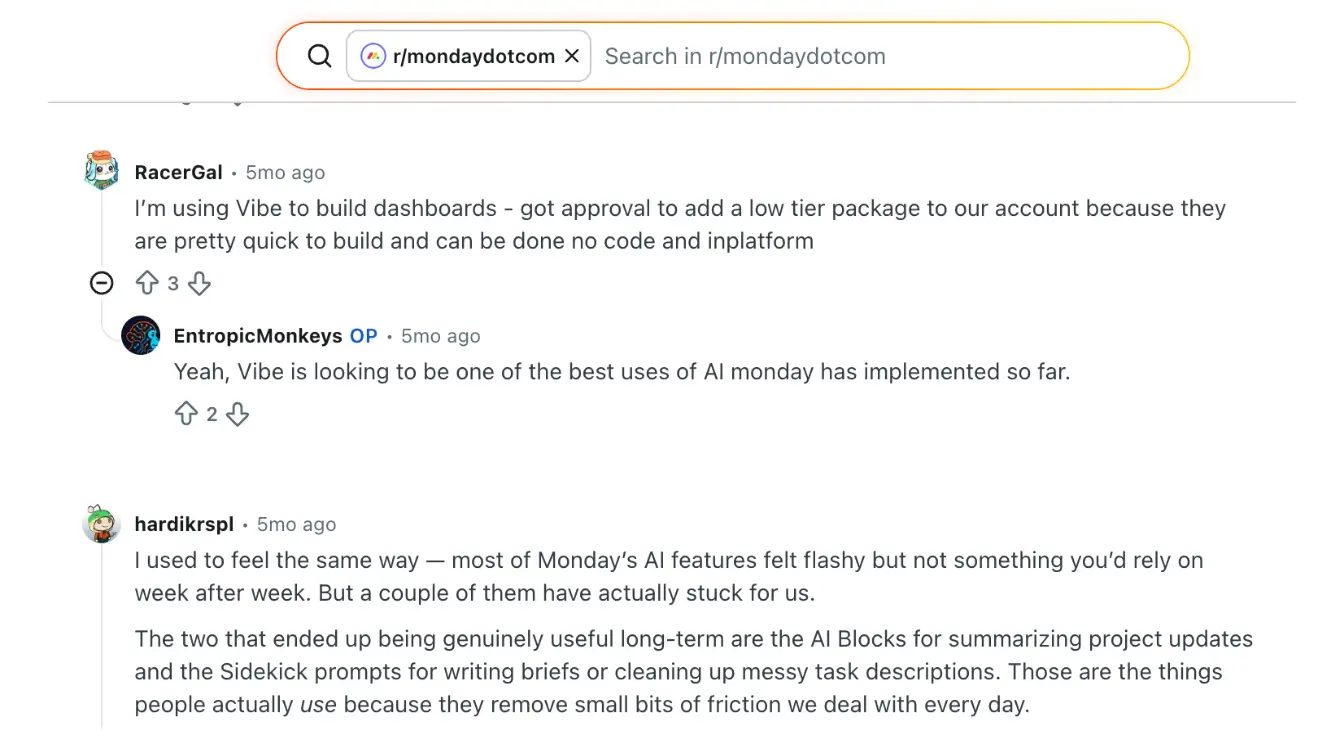This screenshot has width=1330, height=746.
Task: Downvote EntropicMonkeys' reply
Action: point(238,413)
